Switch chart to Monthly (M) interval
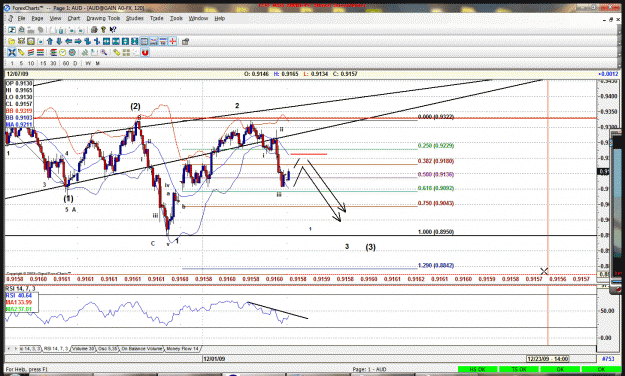625x376 pixels. point(97,63)
